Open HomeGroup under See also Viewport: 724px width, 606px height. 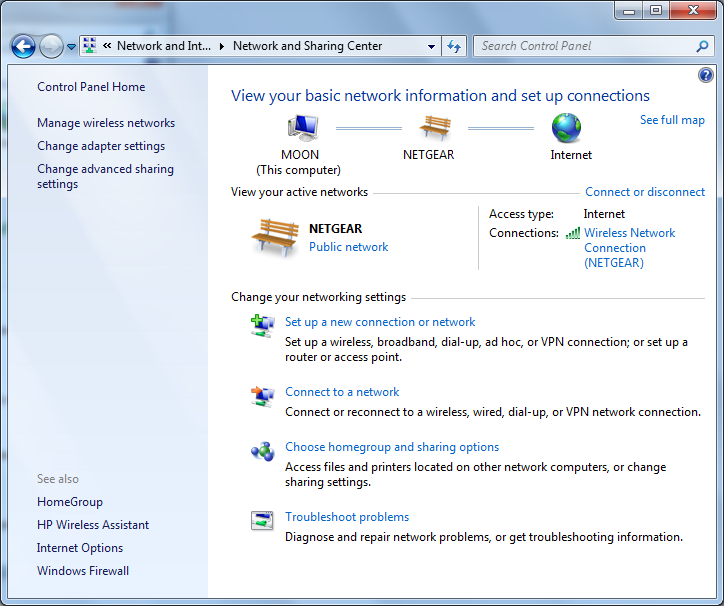[70, 502]
